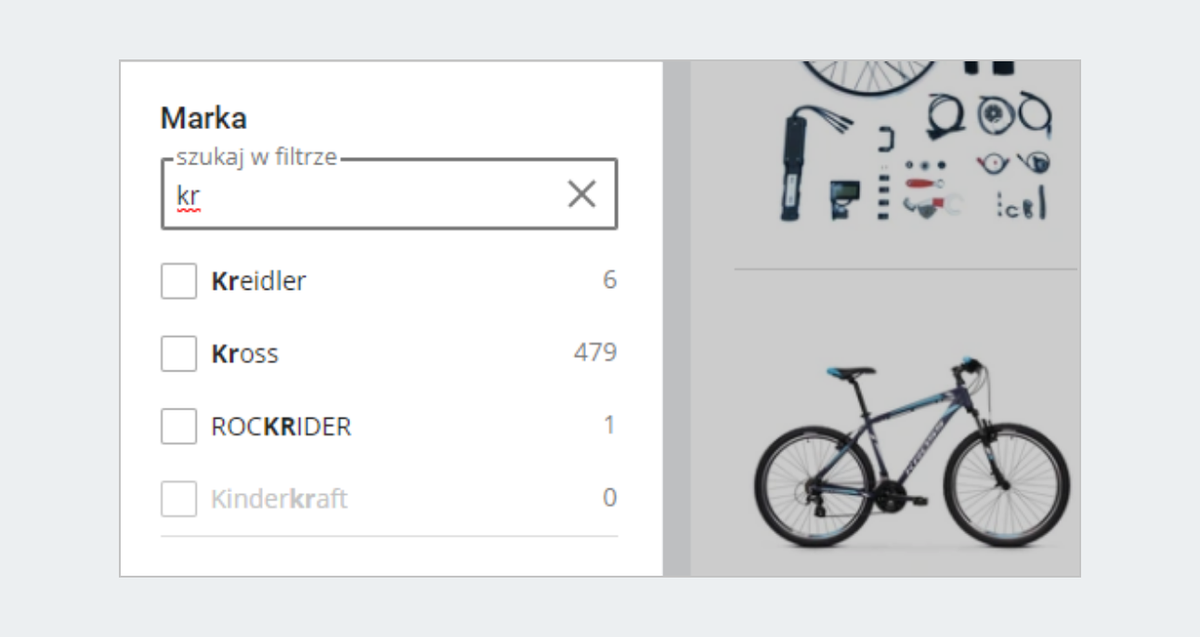Screen dimensions: 1200x637
Task: Click the grey vertical scrollbar beside the filter
Action: pyautogui.click(x=677, y=318)
